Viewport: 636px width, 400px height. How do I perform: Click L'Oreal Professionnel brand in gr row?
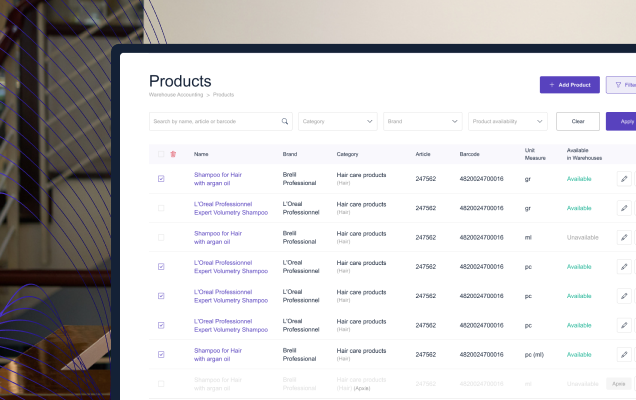tap(301, 208)
